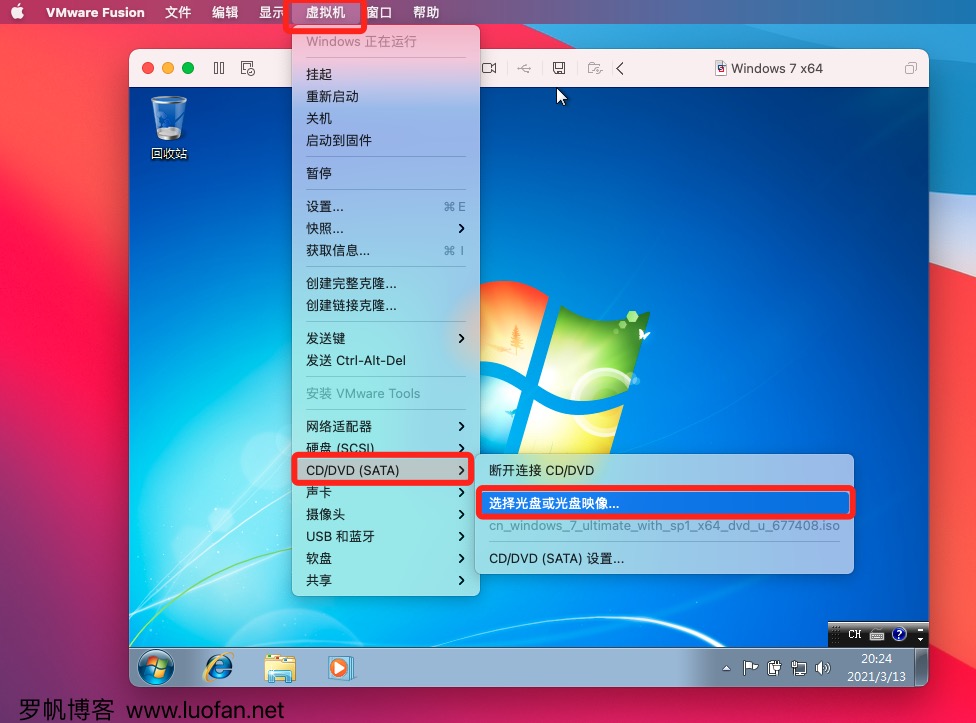Expand the 发送键 submenu
The height and width of the screenshot is (723, 976).
pos(386,338)
